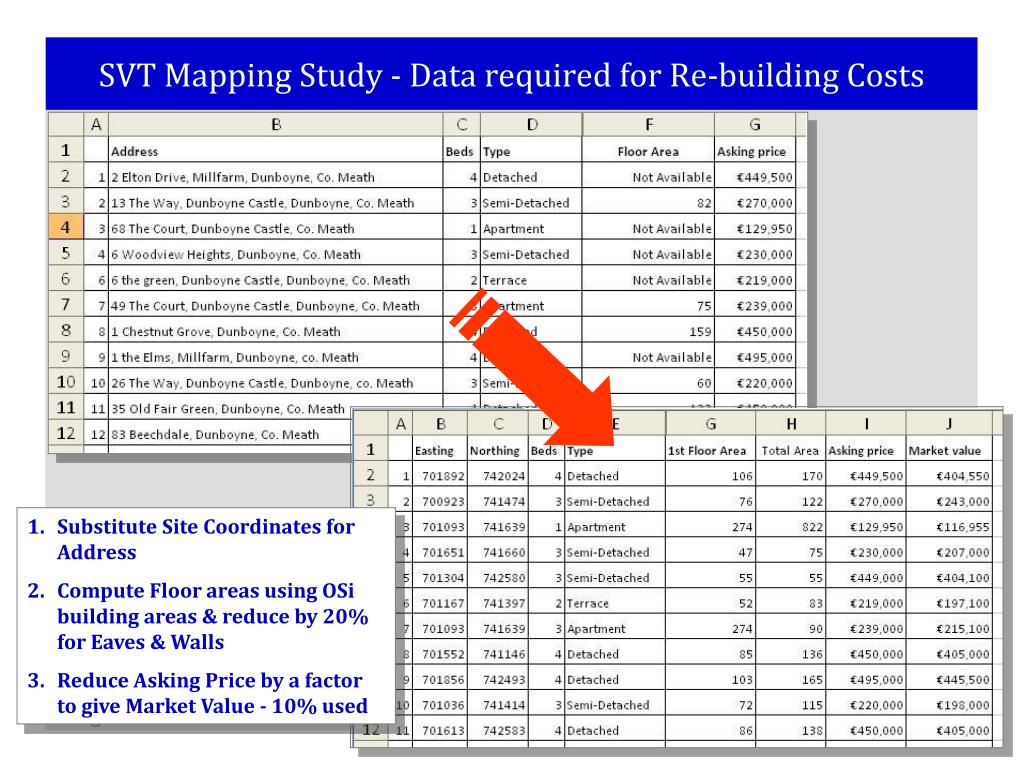Select column H header above Total Area
The height and width of the screenshot is (768, 1024).
click(x=791, y=424)
